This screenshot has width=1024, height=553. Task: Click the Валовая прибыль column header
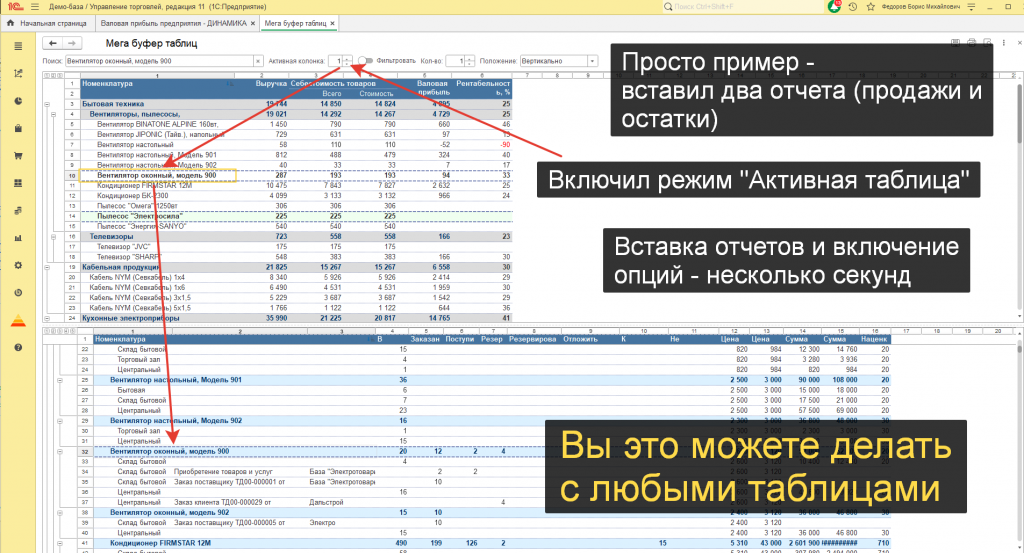433,87
